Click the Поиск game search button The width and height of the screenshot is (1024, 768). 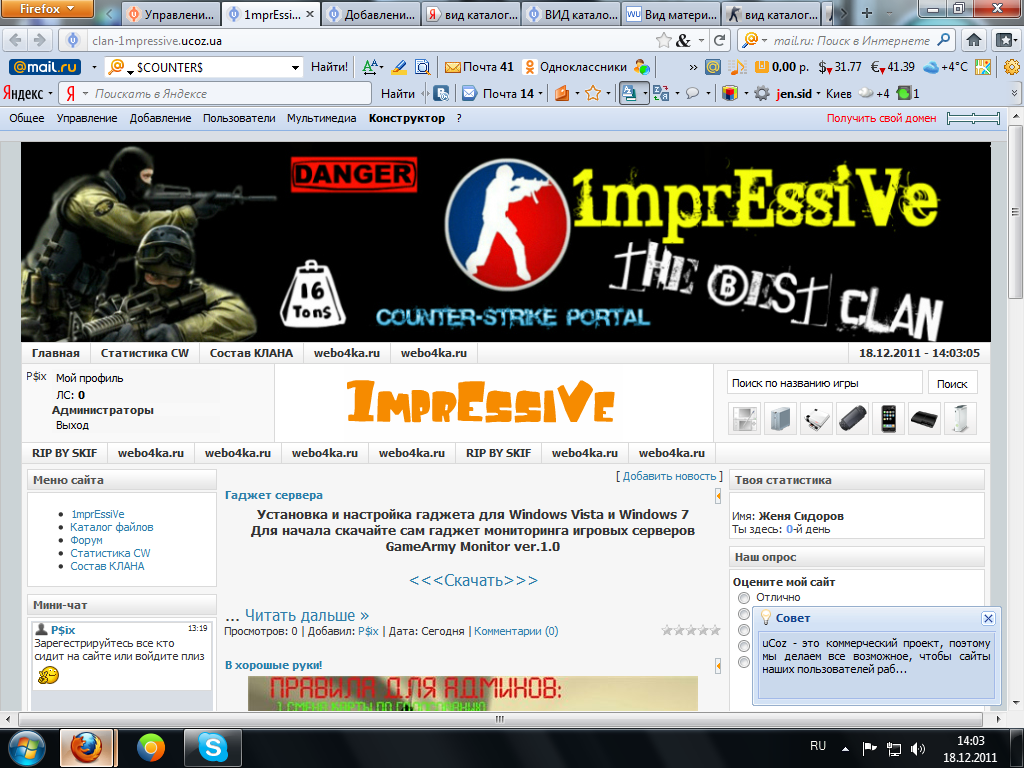click(952, 383)
